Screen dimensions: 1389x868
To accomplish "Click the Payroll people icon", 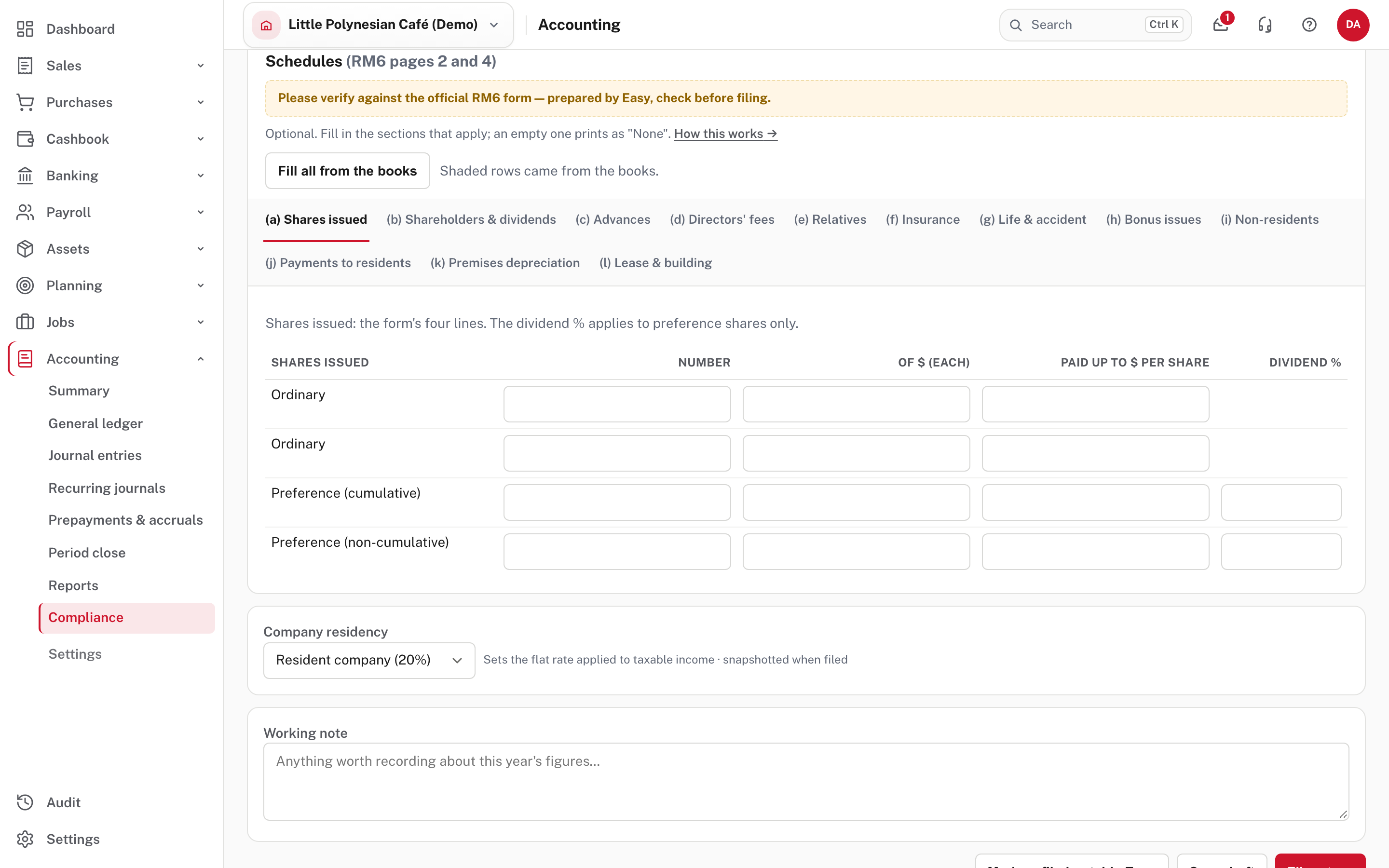I will pos(25,212).
